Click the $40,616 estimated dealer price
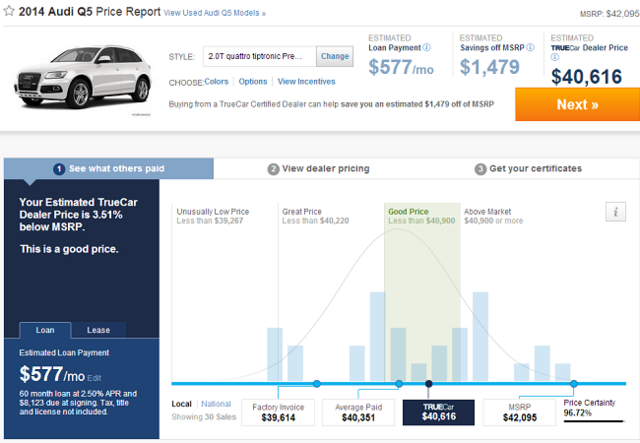This screenshot has width=640, height=443. click(x=587, y=77)
